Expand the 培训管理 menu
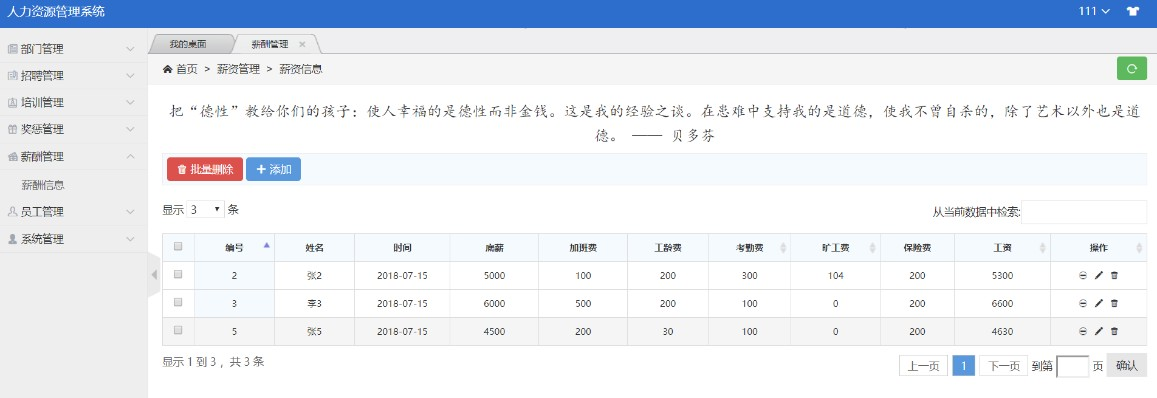The image size is (1157, 398). click(x=74, y=102)
